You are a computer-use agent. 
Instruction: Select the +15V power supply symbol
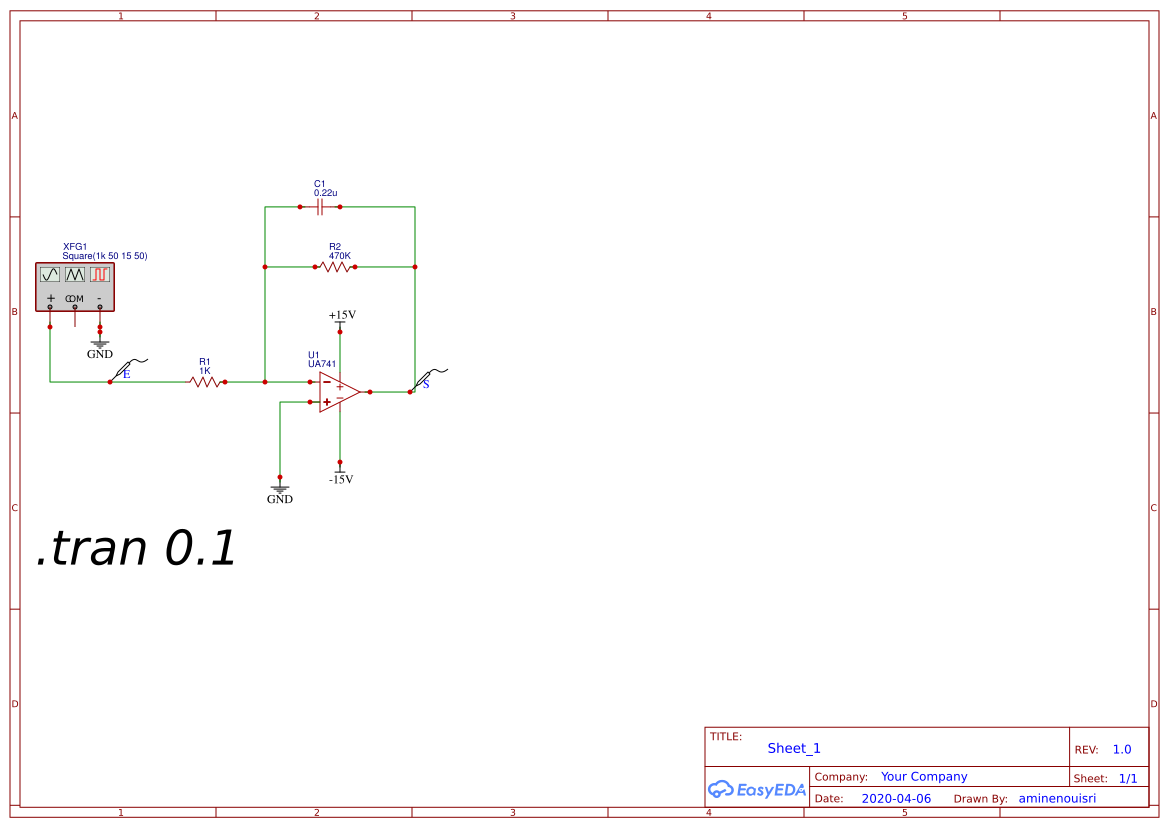coord(339,320)
